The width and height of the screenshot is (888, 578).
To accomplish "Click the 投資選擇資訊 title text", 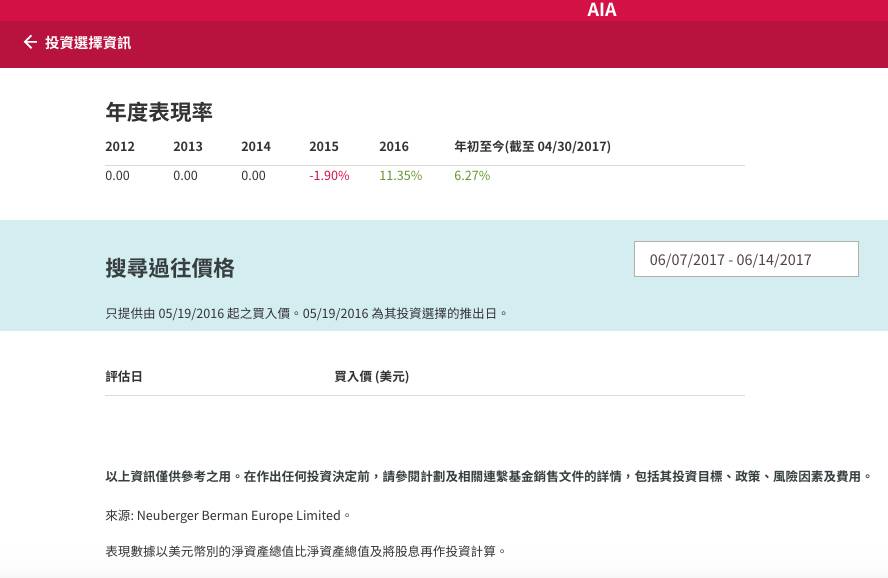I will (89, 44).
